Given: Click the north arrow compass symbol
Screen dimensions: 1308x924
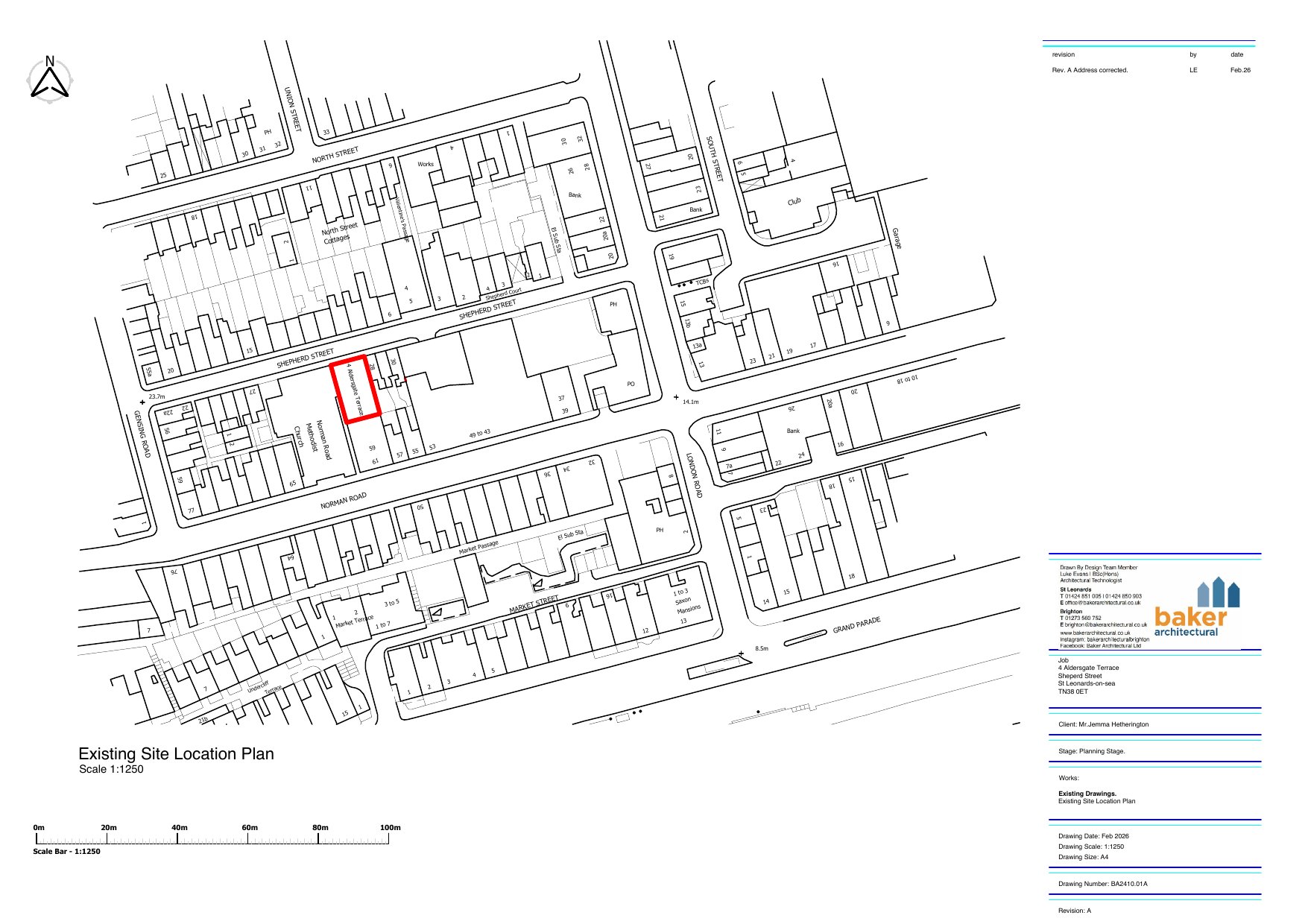Looking at the screenshot, I should point(50,79).
